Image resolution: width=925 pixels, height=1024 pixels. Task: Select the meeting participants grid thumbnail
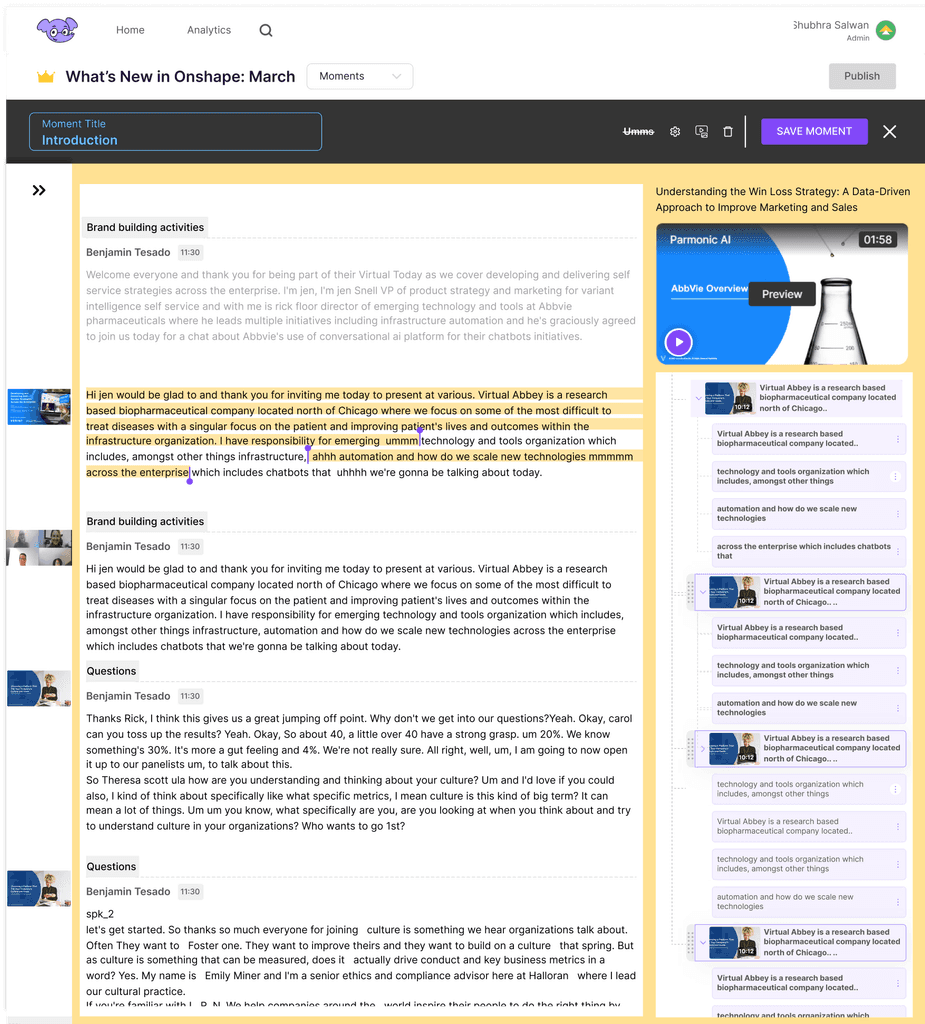pos(39,547)
